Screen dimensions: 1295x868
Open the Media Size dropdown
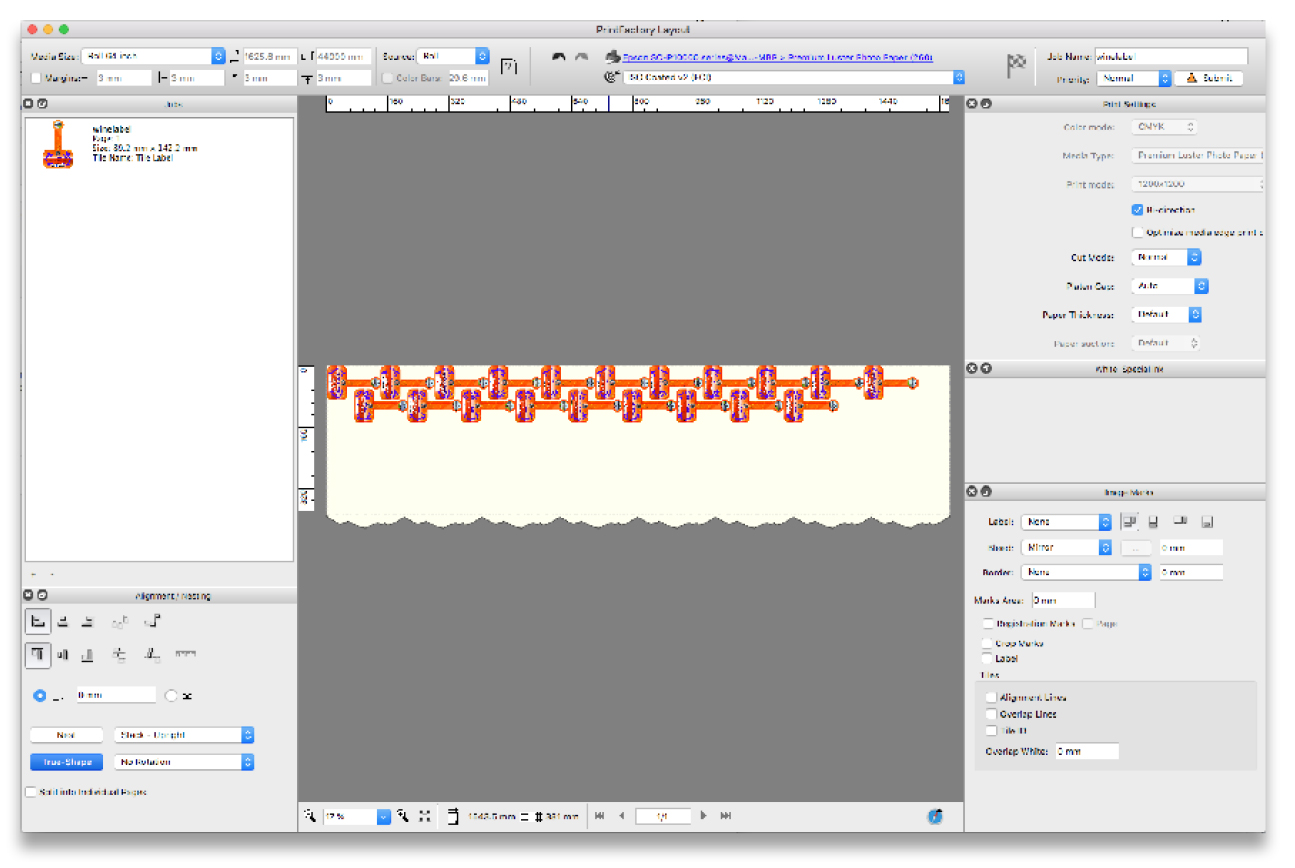point(218,57)
